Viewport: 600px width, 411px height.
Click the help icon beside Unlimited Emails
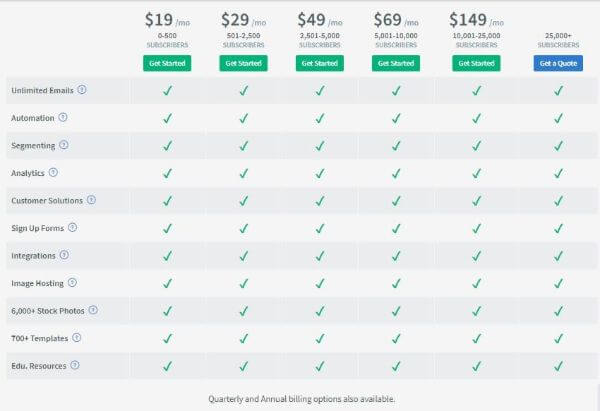[x=82, y=90]
